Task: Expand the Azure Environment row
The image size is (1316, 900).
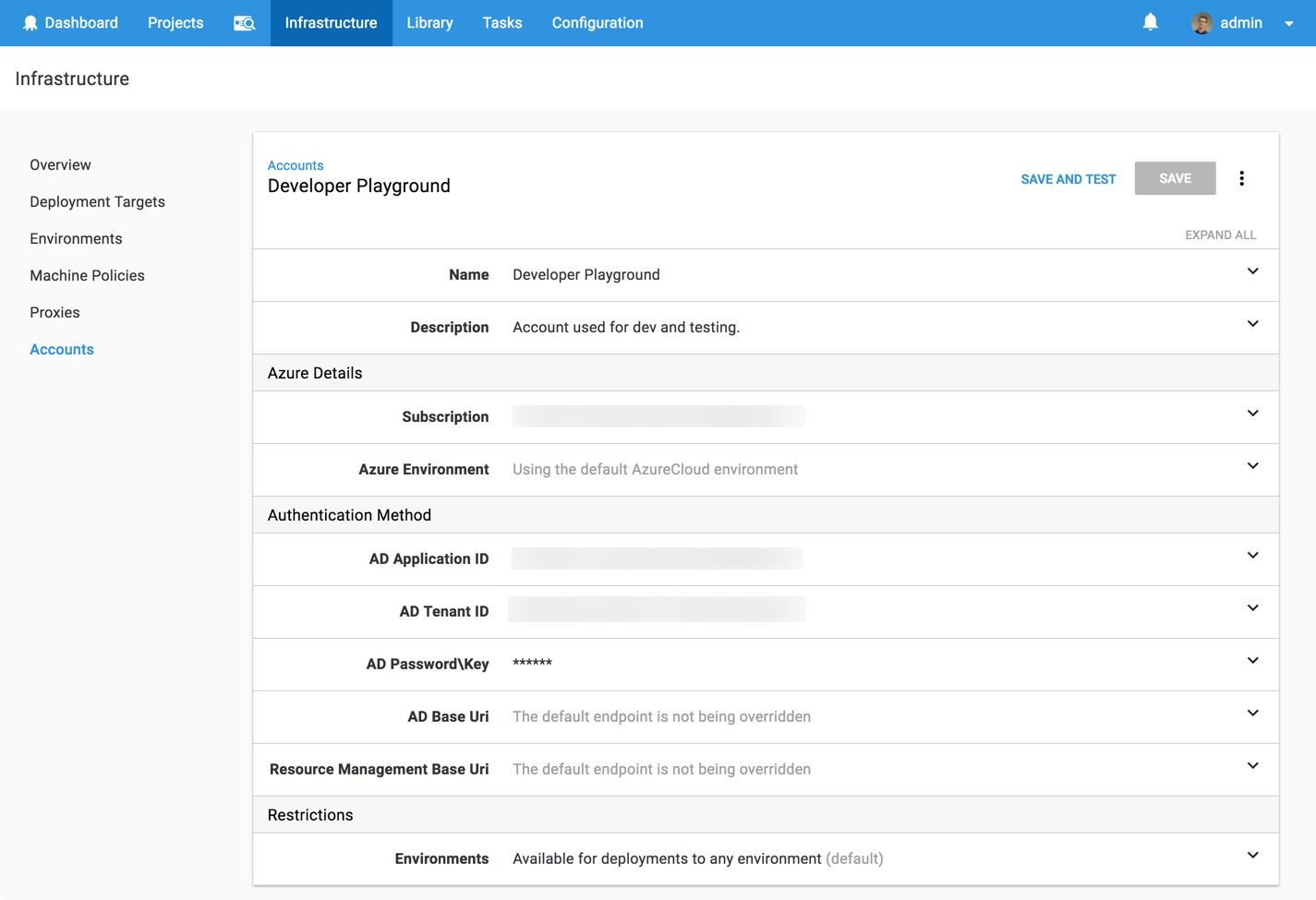Action: (x=1252, y=466)
